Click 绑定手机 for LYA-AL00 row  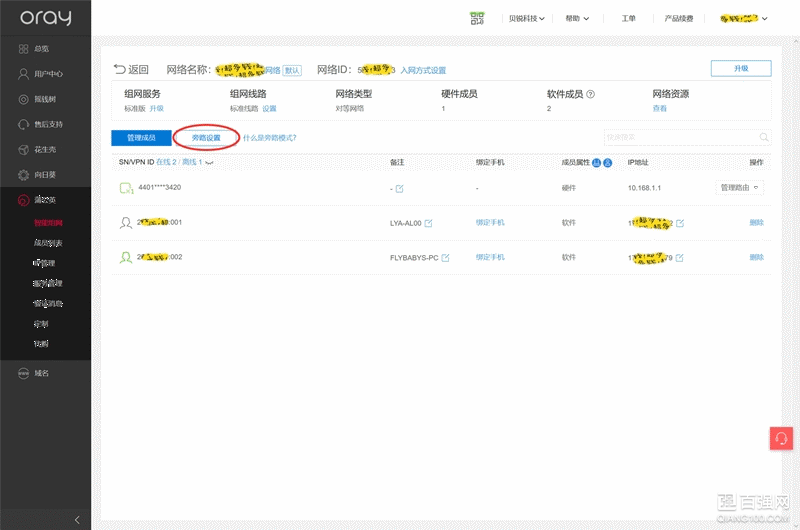[x=490, y=222]
